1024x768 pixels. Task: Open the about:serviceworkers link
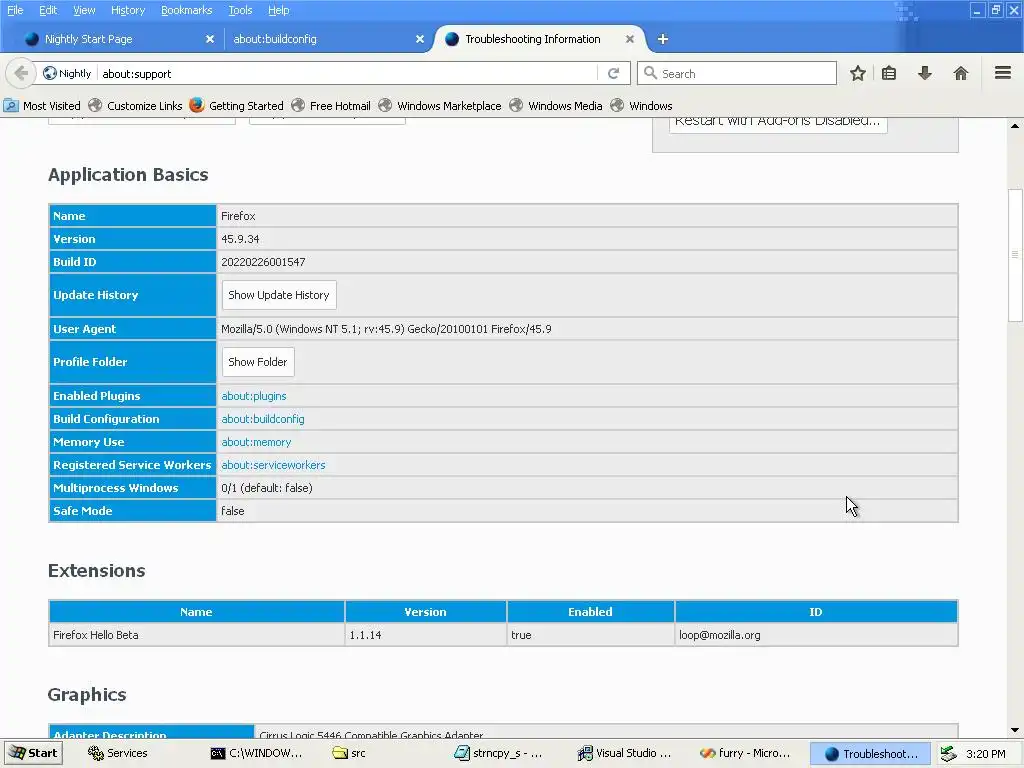[273, 465]
